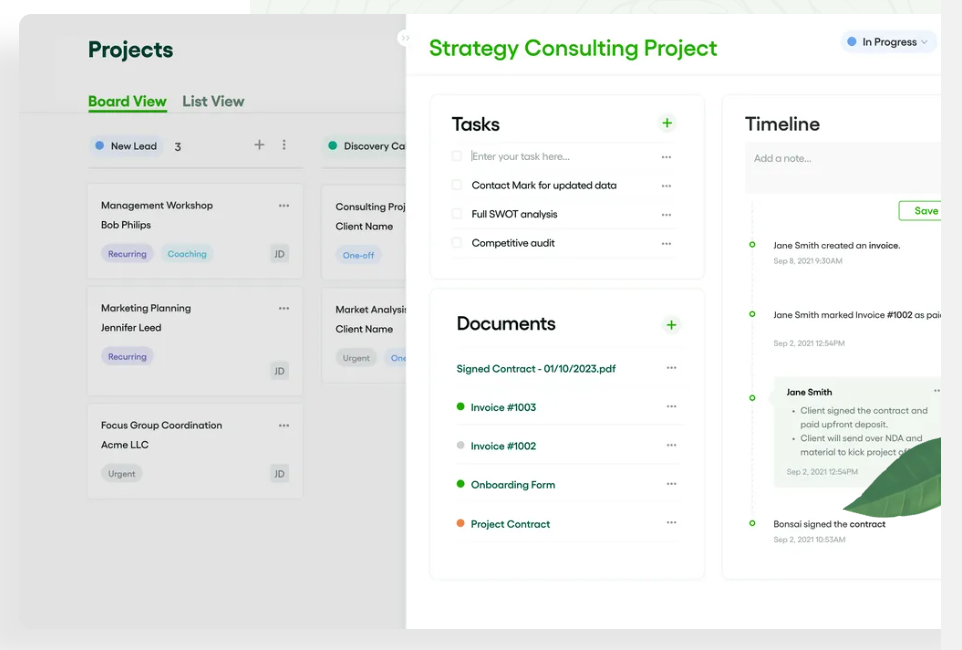Open Signed Contract - 01/10/2023.pdf
Viewport: 962px width, 650px height.
tap(537, 368)
